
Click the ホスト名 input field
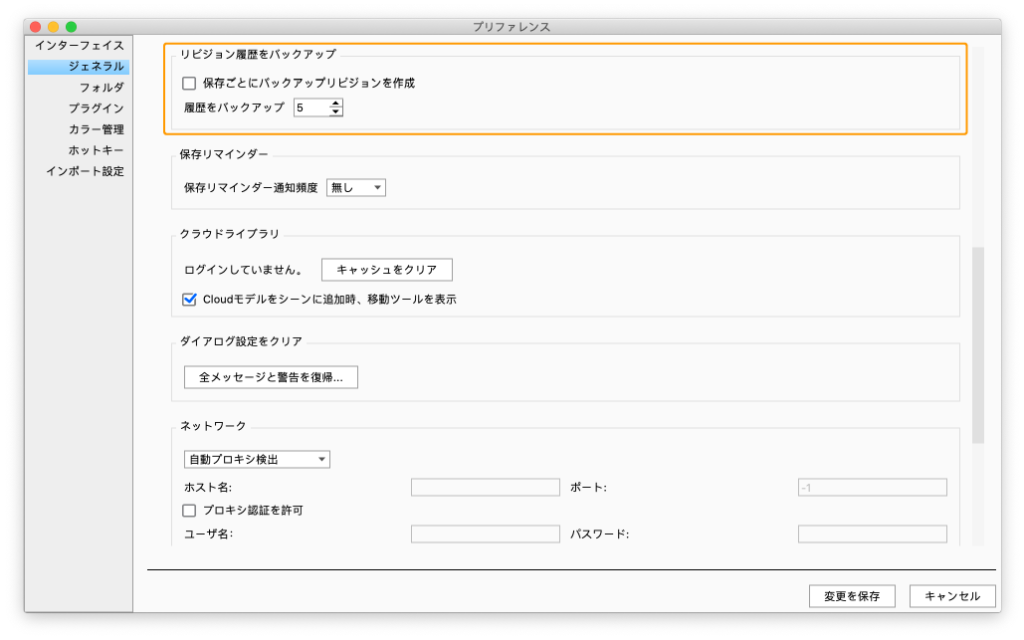click(485, 487)
